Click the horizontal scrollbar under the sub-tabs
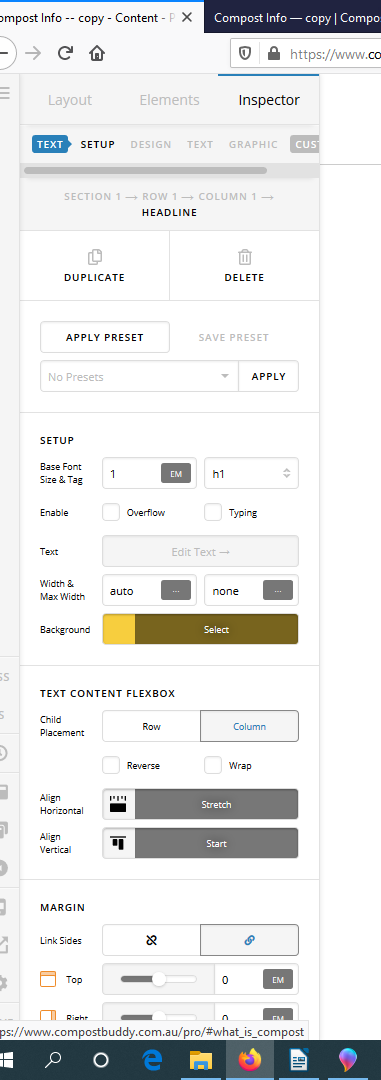Viewport: 381px width, 1080px height. (145, 170)
